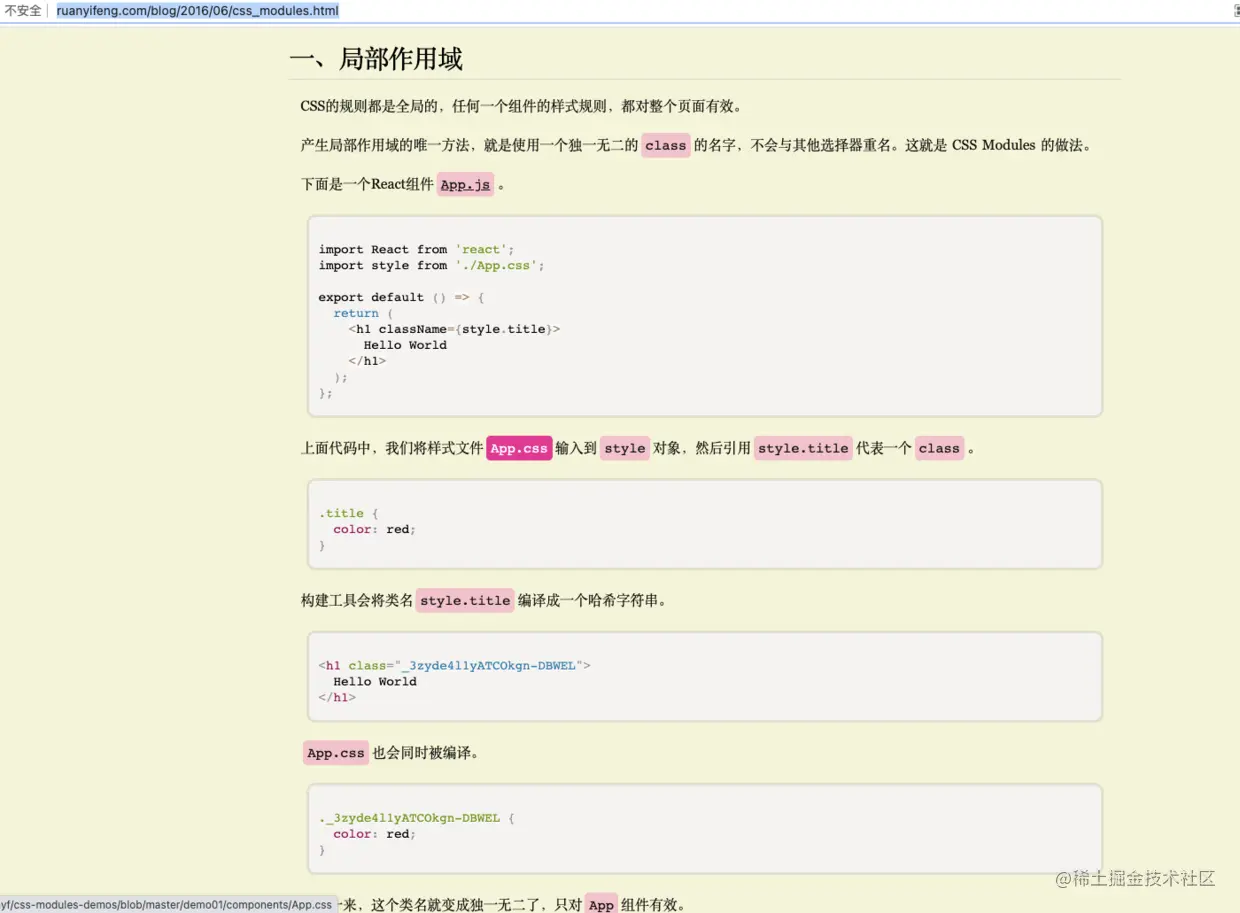Click the text 下面是一个React组件
This screenshot has width=1240, height=913.
click(x=367, y=185)
